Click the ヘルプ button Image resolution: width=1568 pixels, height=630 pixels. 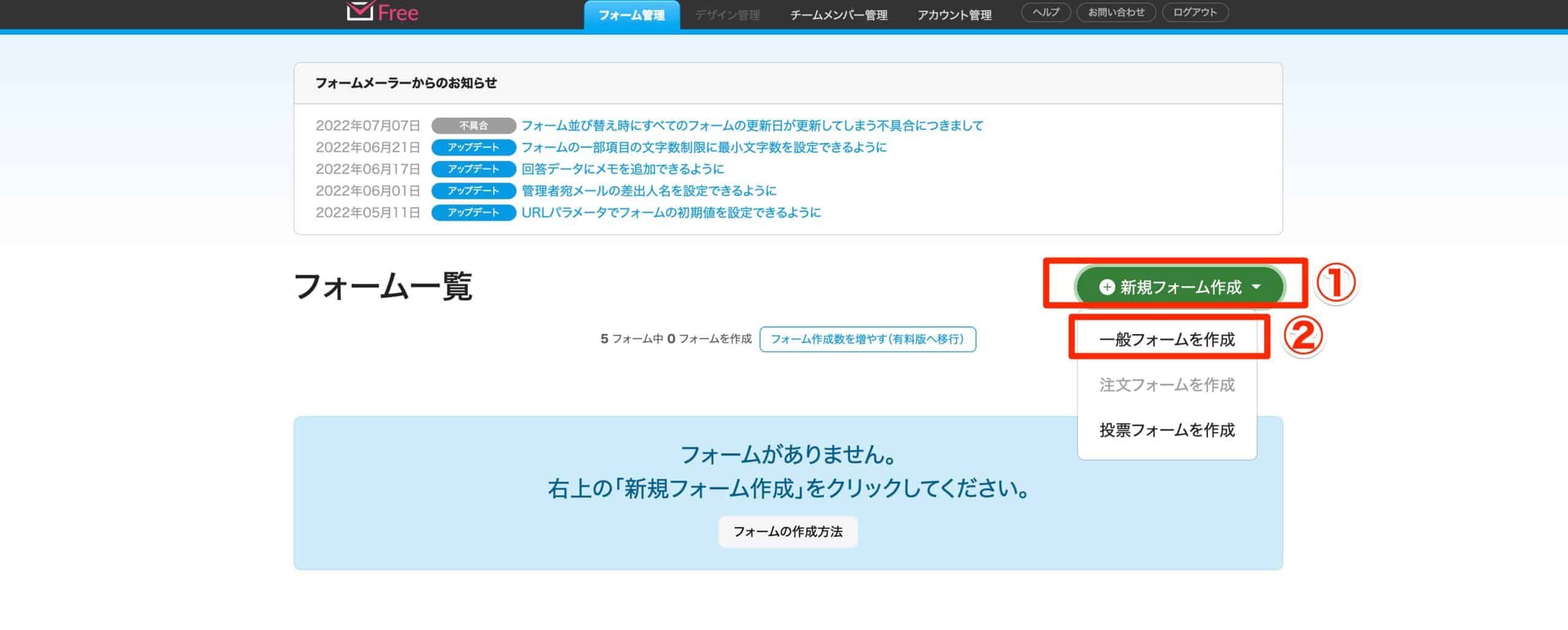(x=1045, y=11)
